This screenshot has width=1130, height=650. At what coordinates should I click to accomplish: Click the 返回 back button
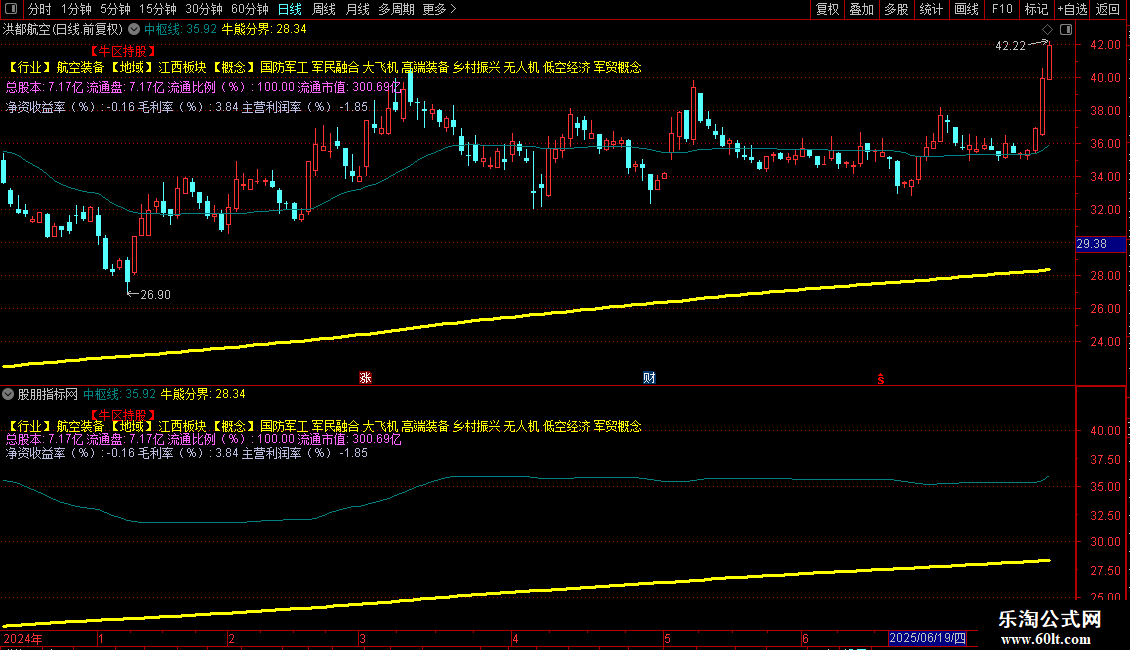coord(1108,9)
